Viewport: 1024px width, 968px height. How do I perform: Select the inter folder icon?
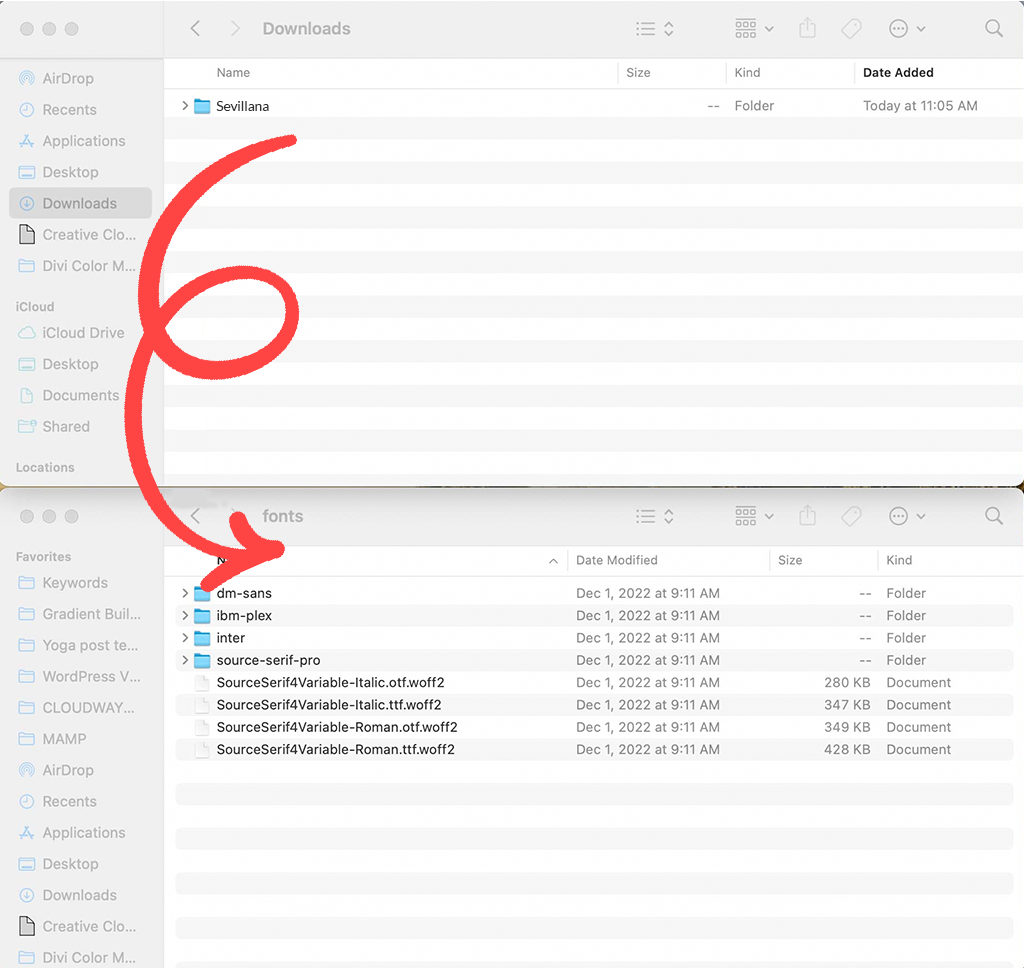(x=202, y=638)
